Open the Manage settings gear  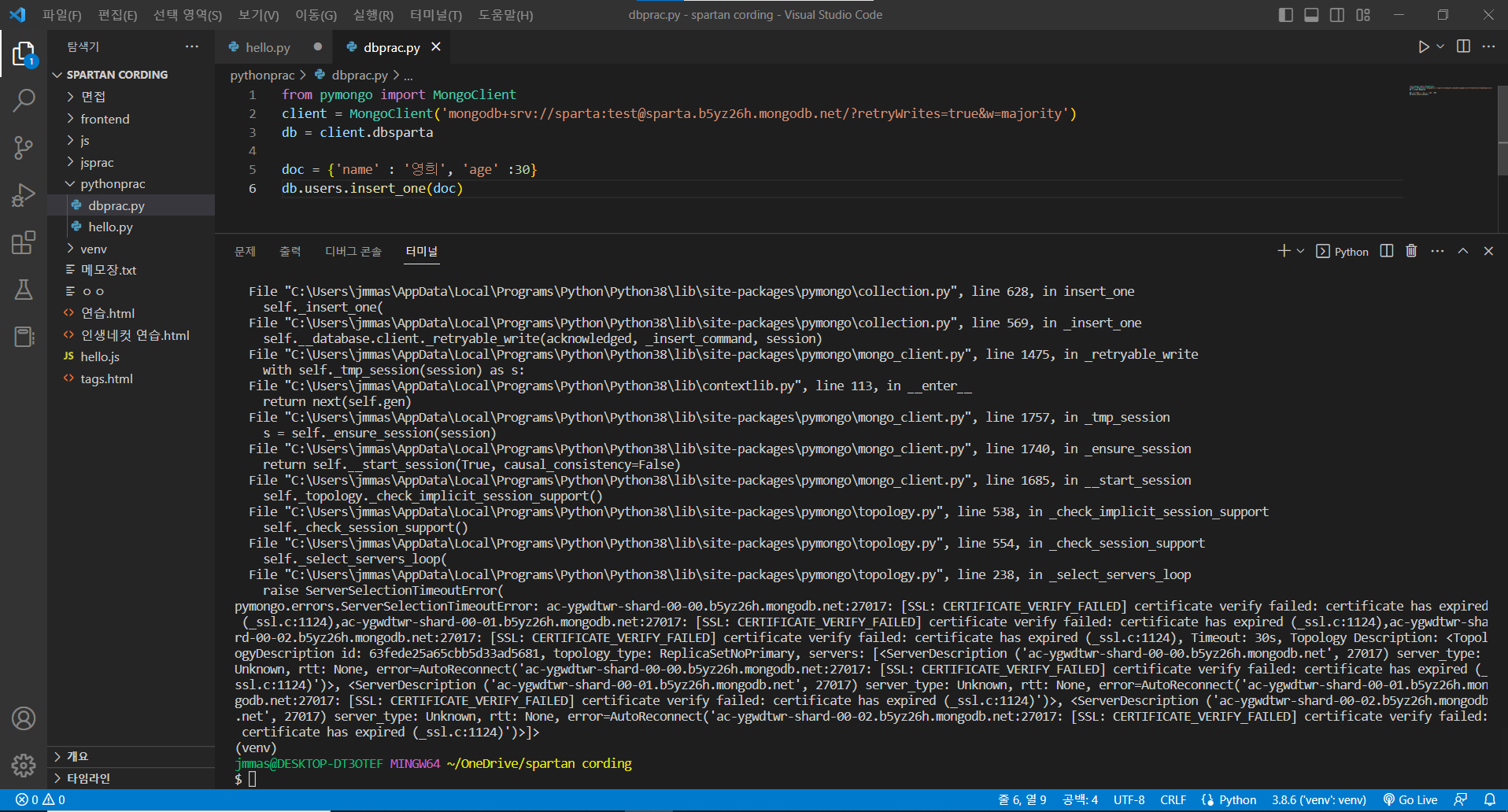pos(24,765)
